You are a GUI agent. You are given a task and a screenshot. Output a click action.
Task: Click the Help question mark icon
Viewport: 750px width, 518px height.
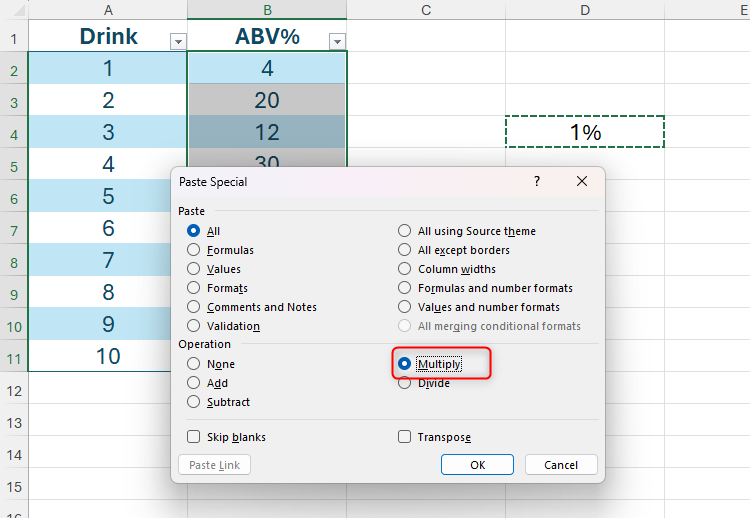tap(536, 182)
